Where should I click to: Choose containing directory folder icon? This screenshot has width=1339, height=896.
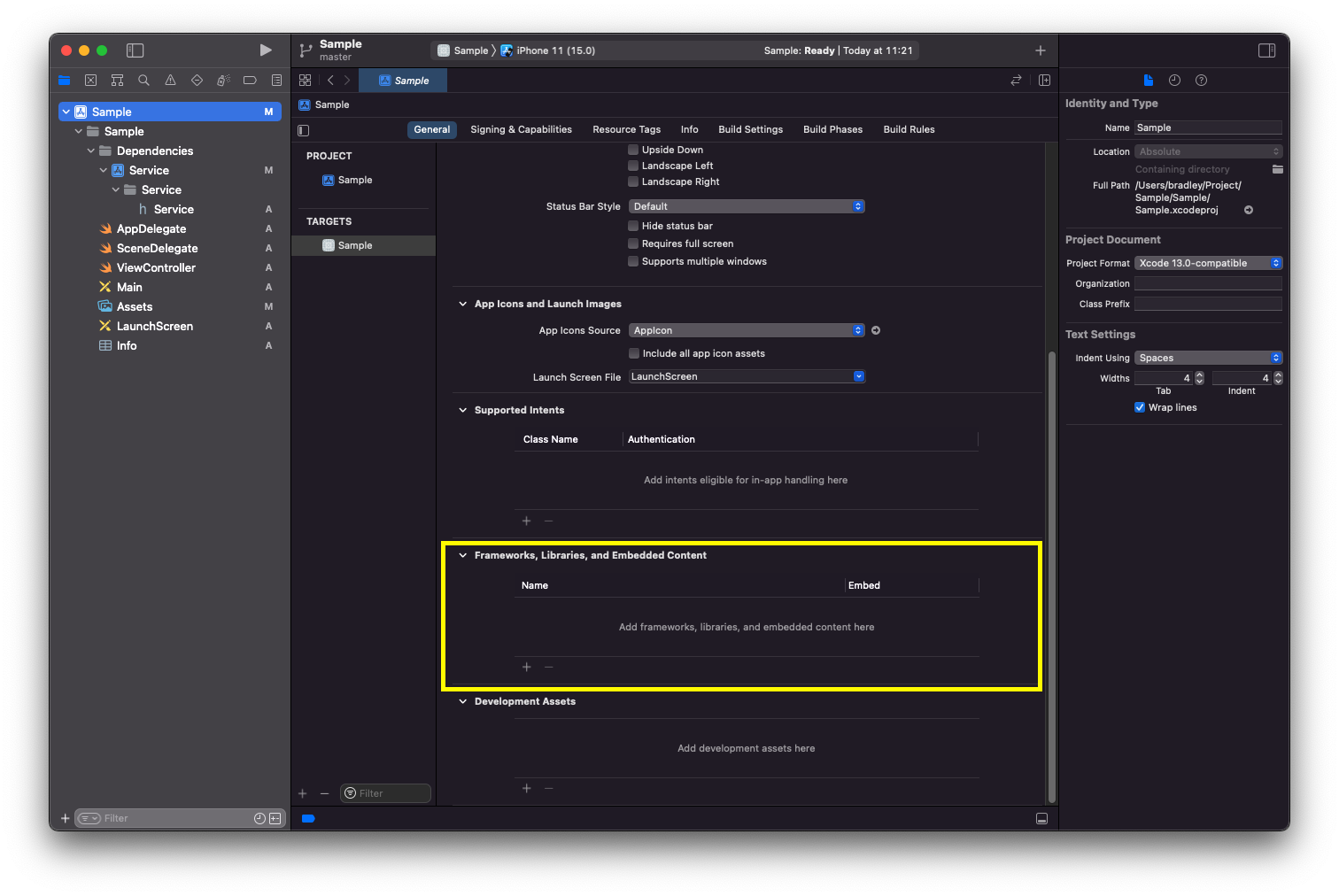coord(1278,169)
